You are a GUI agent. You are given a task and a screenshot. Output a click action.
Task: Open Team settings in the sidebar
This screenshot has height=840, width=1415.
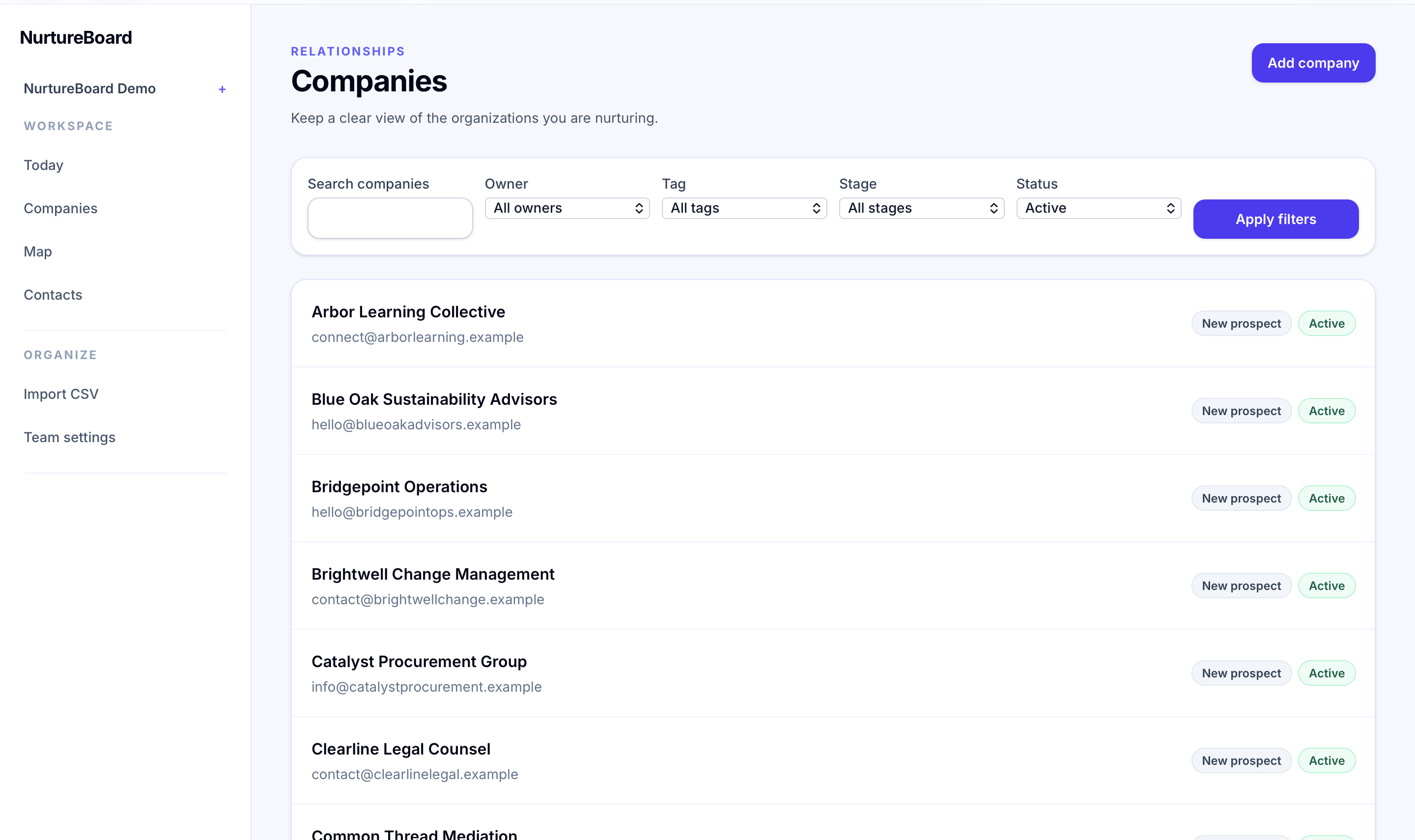tap(70, 438)
